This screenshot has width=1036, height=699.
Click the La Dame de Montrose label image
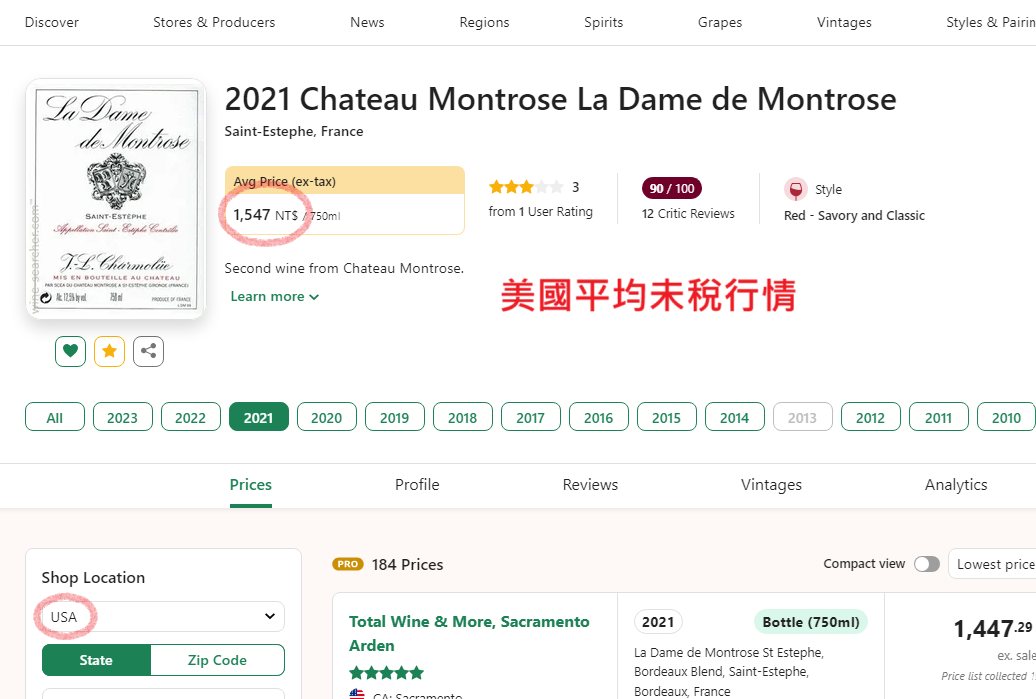(116, 199)
